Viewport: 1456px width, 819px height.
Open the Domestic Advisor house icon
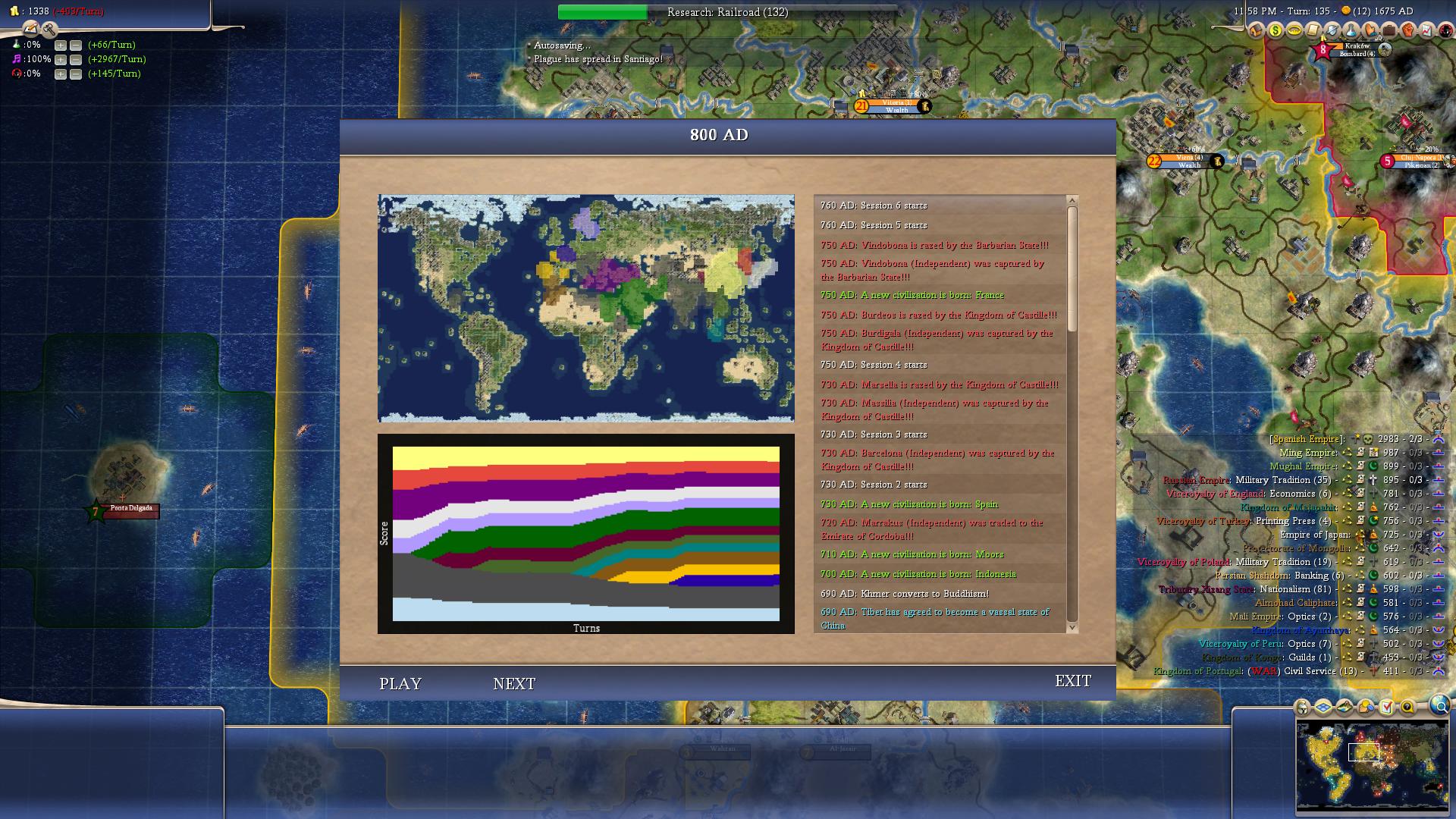[x=1256, y=30]
